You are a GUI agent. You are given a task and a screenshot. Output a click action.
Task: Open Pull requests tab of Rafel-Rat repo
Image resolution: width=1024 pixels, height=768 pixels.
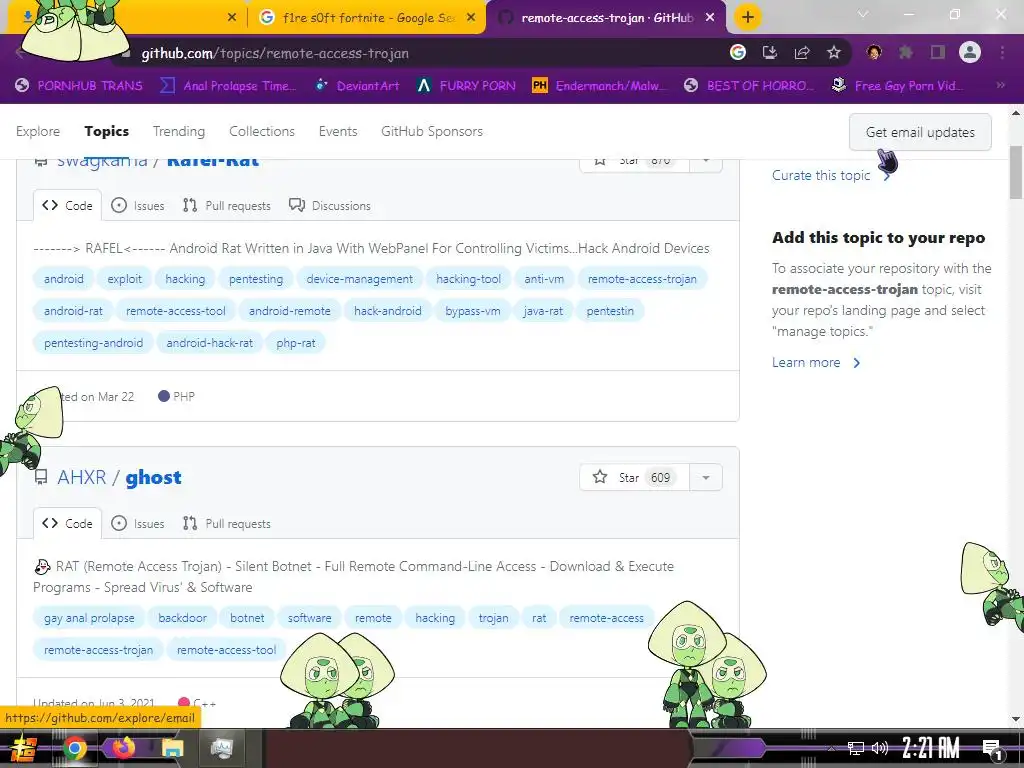pos(227,206)
